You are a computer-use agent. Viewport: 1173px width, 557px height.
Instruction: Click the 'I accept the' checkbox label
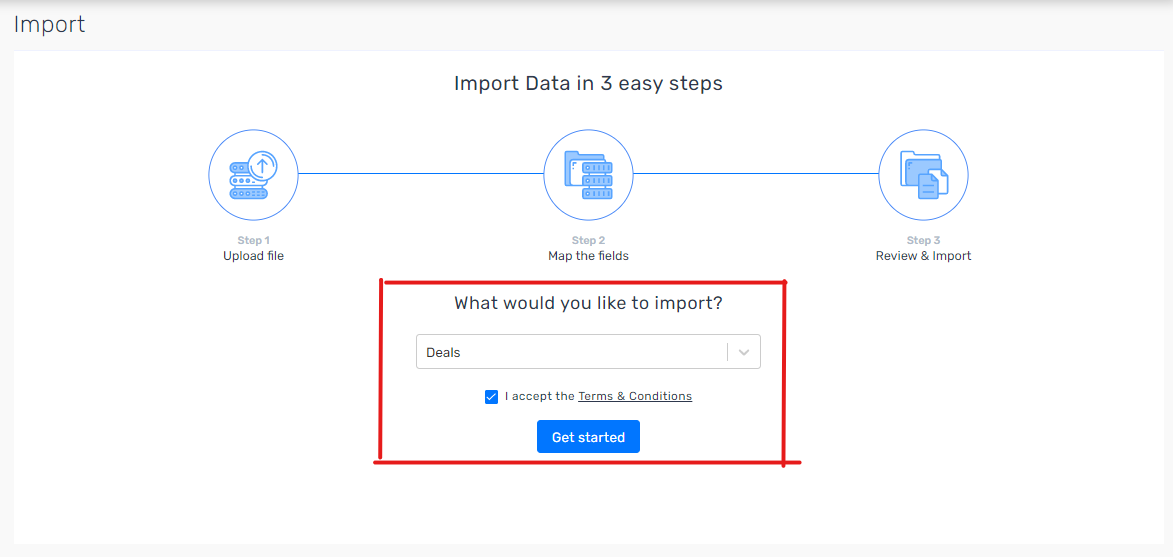coord(539,396)
